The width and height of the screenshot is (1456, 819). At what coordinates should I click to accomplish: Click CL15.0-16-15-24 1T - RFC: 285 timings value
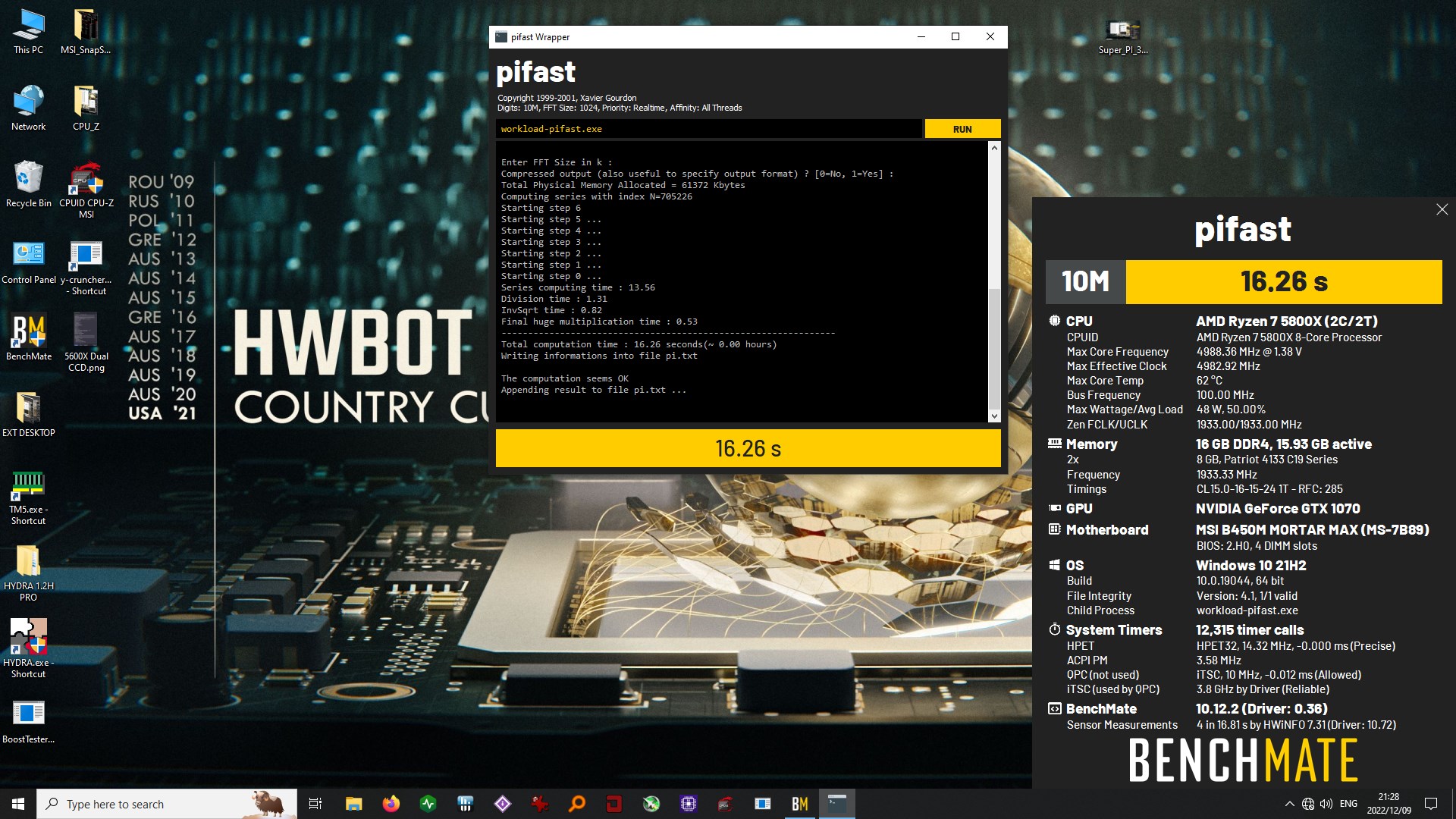(1269, 489)
